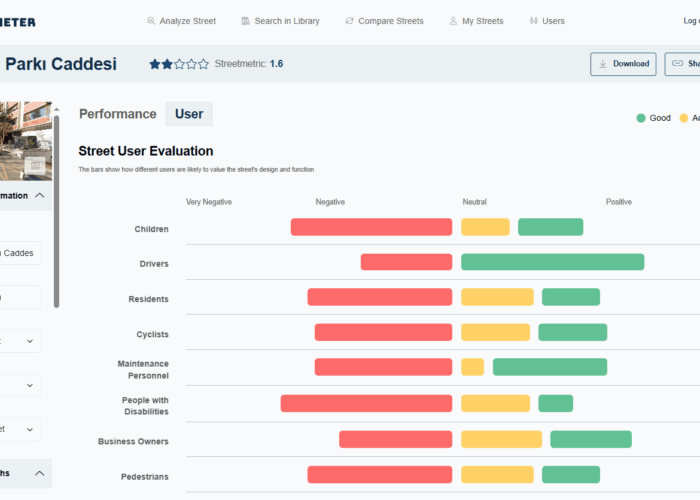Click the Analyze Street magnifier icon

(151, 21)
